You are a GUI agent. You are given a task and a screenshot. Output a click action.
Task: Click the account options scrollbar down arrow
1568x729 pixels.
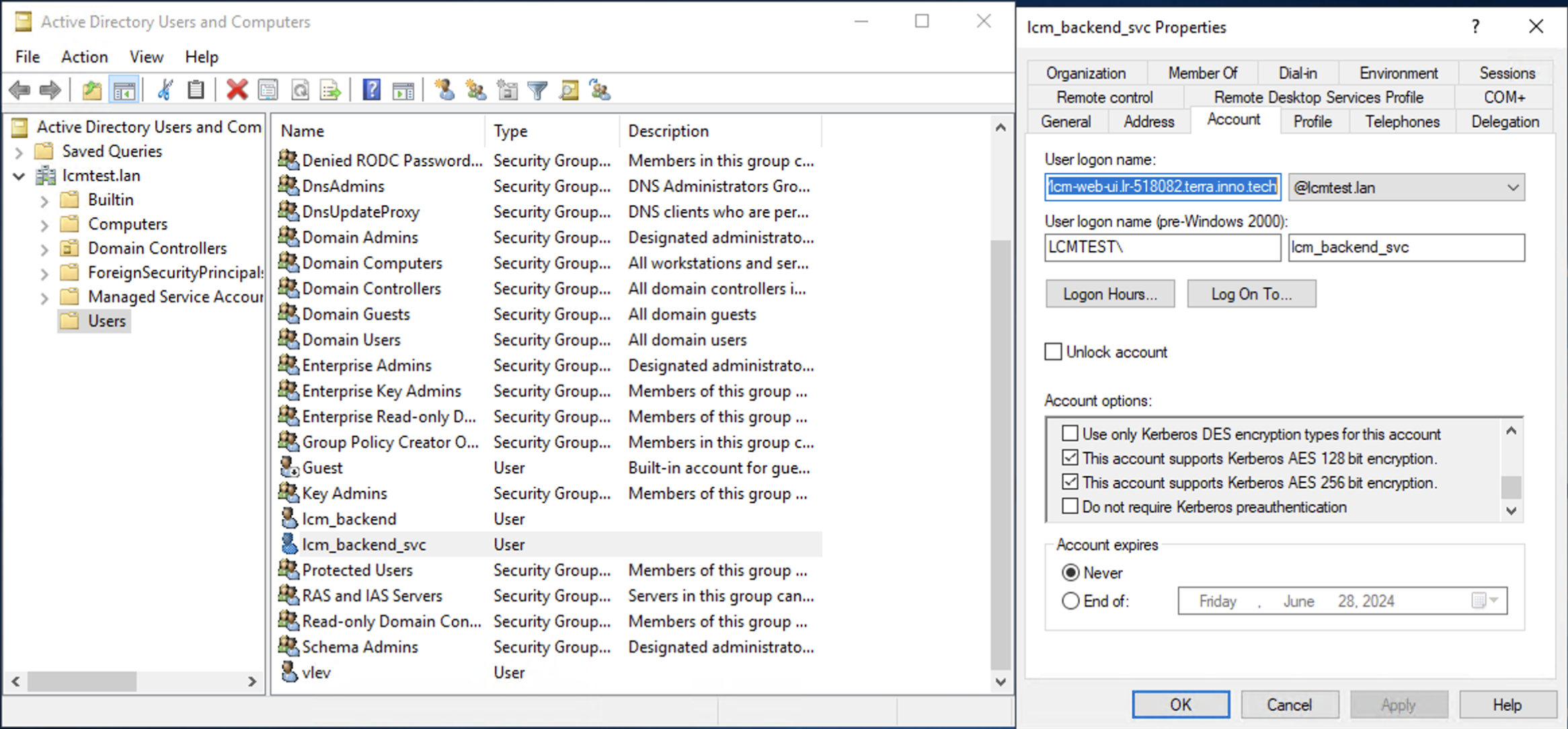(1512, 511)
